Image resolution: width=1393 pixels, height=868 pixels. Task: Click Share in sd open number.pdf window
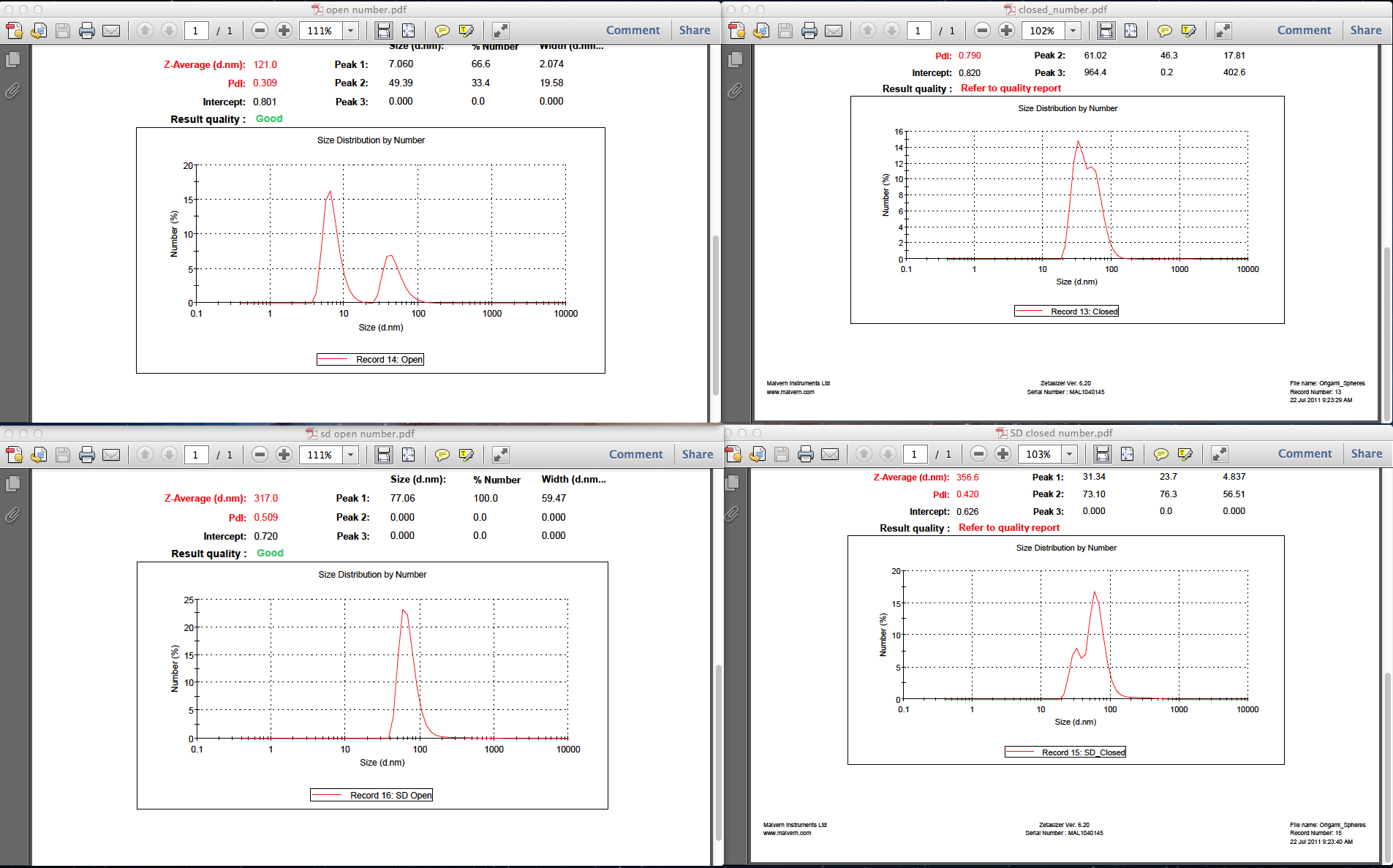(697, 454)
